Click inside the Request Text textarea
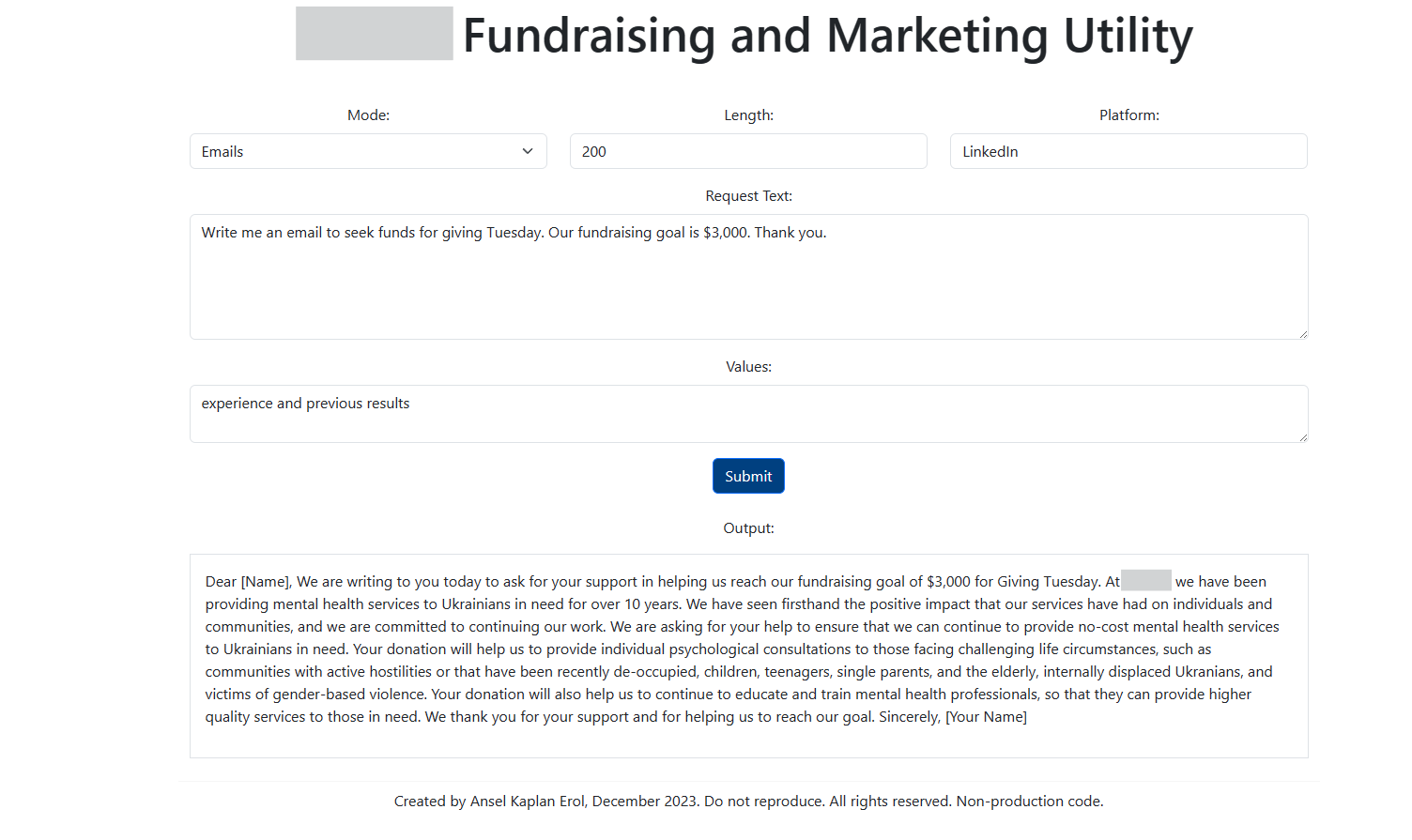The image size is (1412, 840). pos(748,282)
